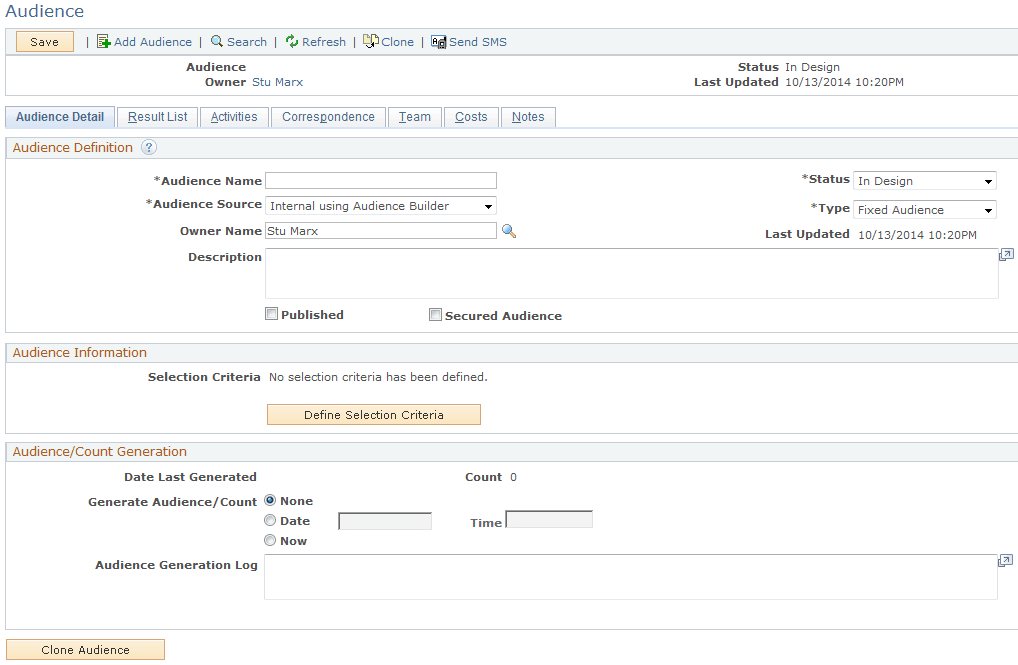This screenshot has height=665, width=1018.
Task: Click the Audience/Count Generation section heading
Action: (100, 451)
